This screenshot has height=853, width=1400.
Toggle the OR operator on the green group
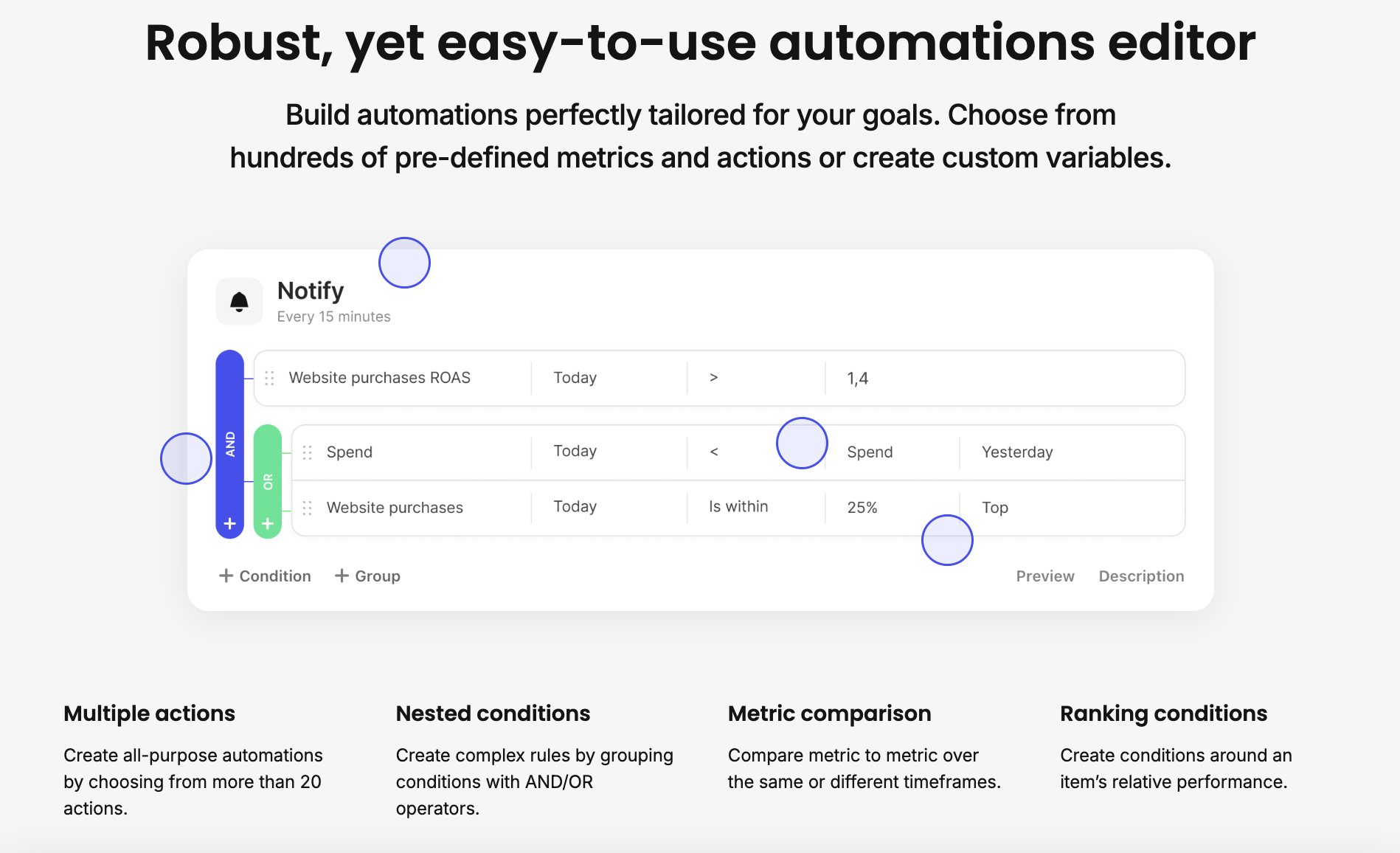pos(268,480)
